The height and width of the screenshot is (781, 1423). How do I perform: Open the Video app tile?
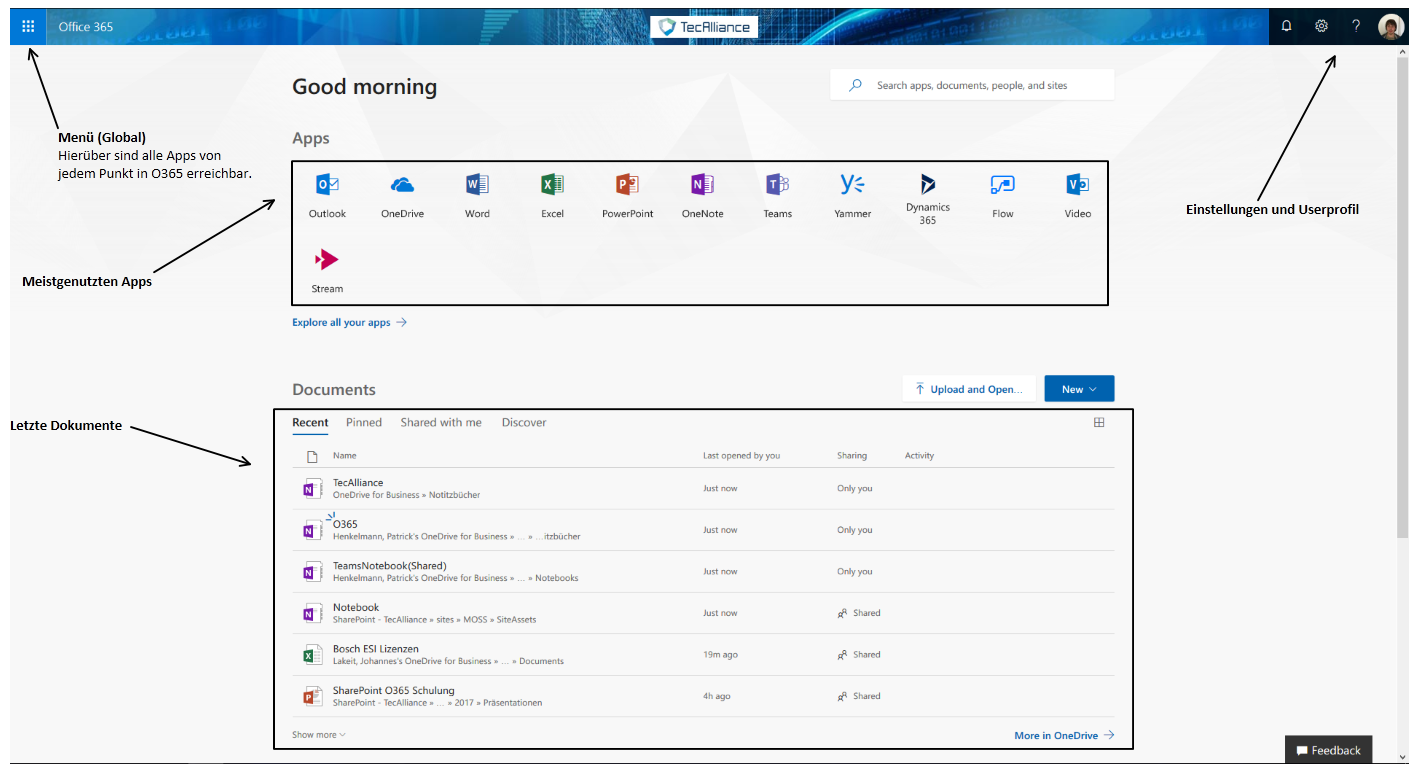[x=1077, y=195]
